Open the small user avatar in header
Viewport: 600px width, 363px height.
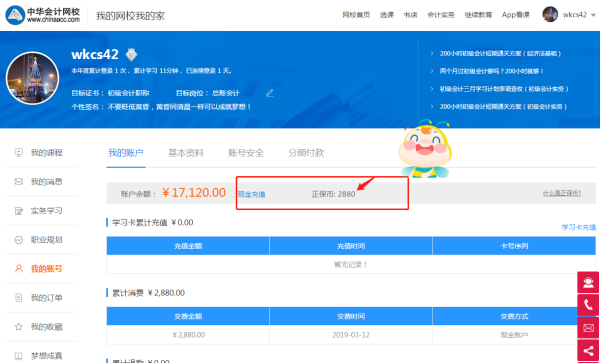[550, 15]
